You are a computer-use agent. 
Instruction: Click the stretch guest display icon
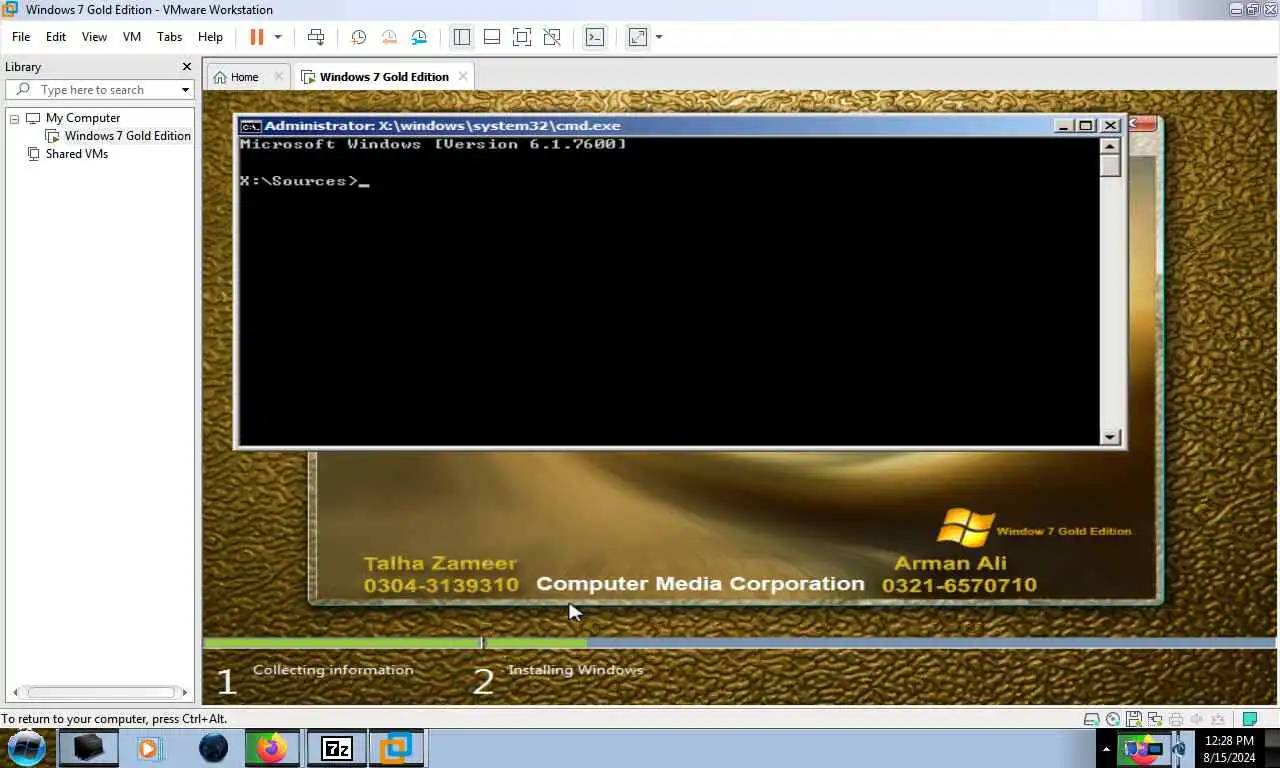click(637, 37)
